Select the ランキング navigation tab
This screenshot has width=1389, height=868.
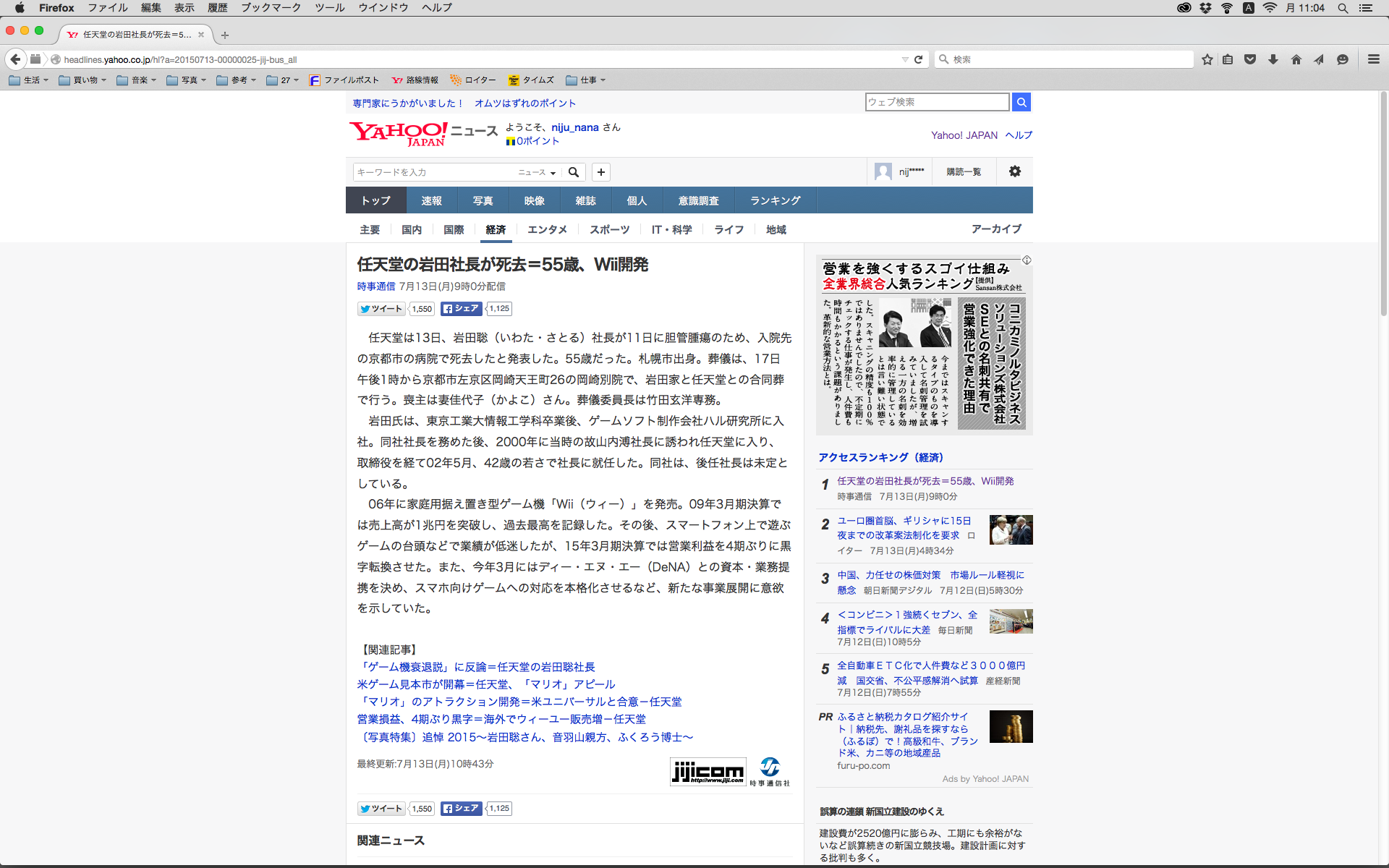pos(775,200)
